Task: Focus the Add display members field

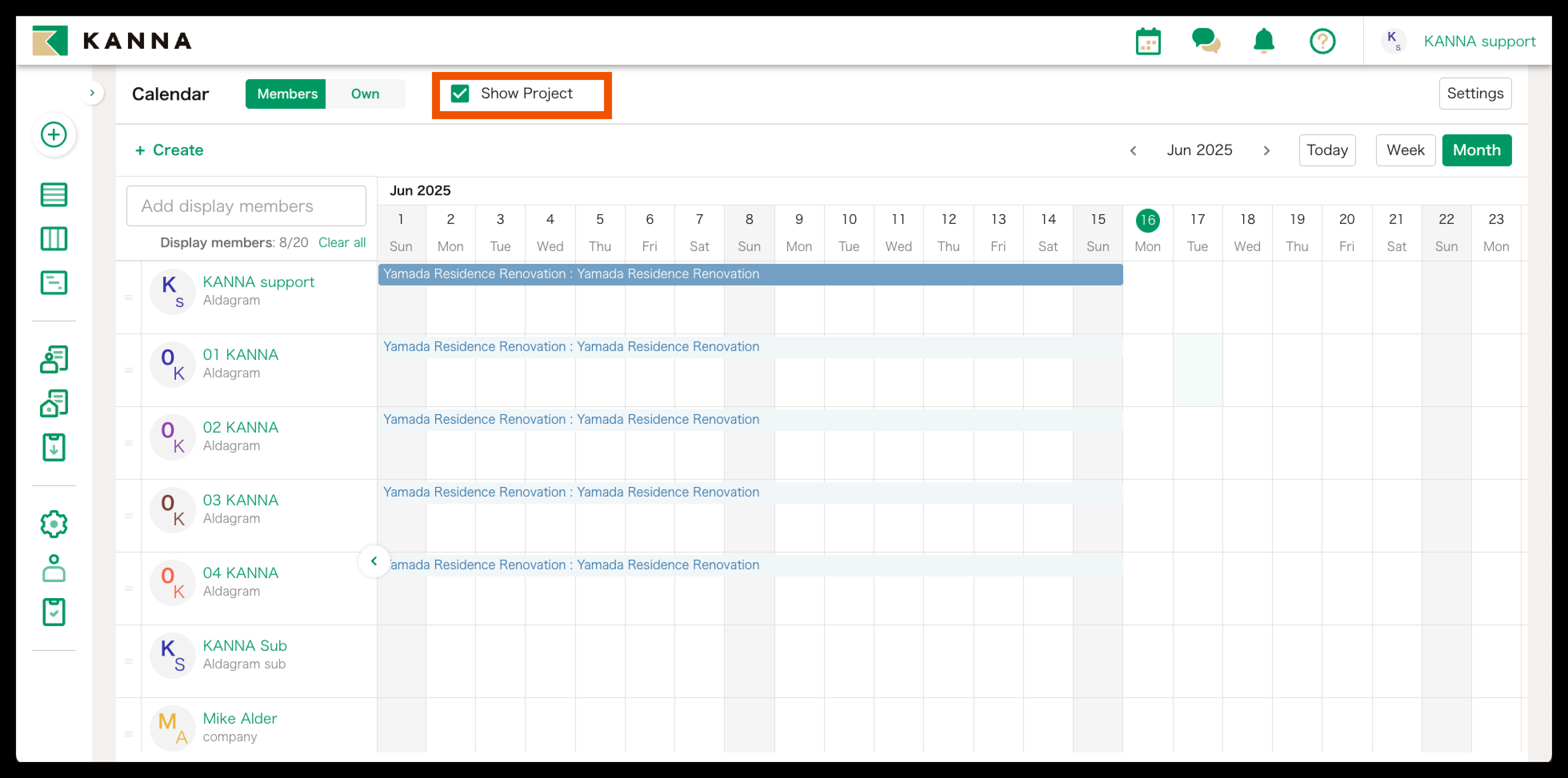Action: pos(246,206)
